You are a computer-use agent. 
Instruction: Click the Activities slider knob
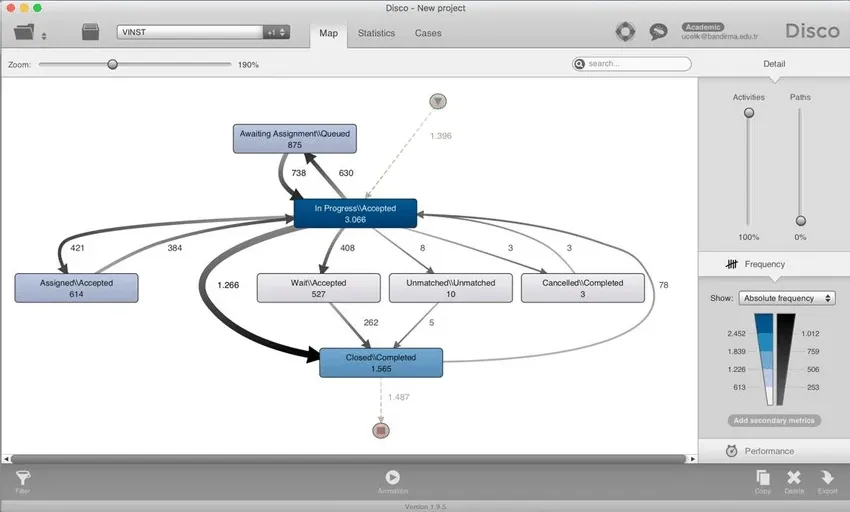point(748,113)
